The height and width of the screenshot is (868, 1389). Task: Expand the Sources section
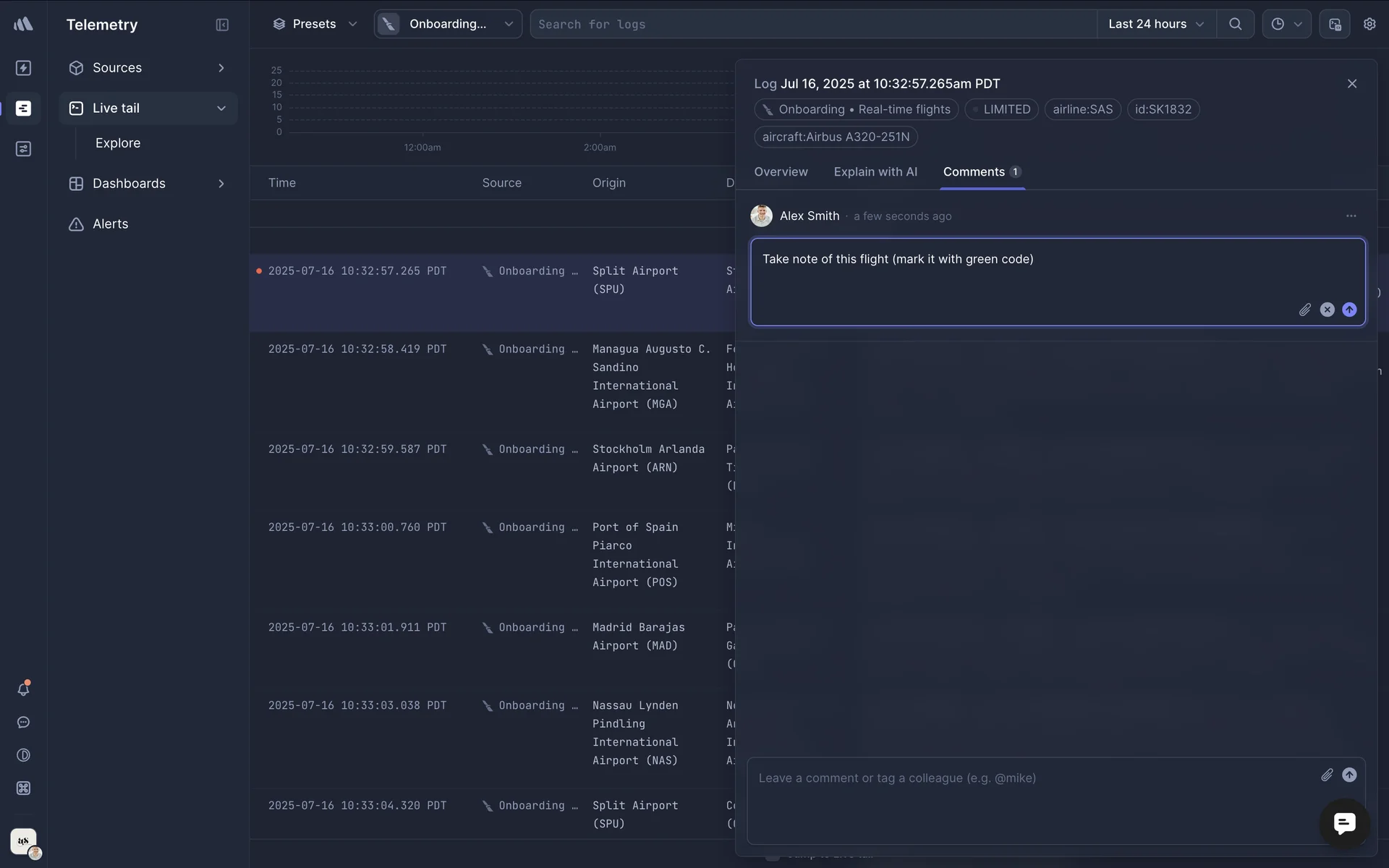[221, 67]
